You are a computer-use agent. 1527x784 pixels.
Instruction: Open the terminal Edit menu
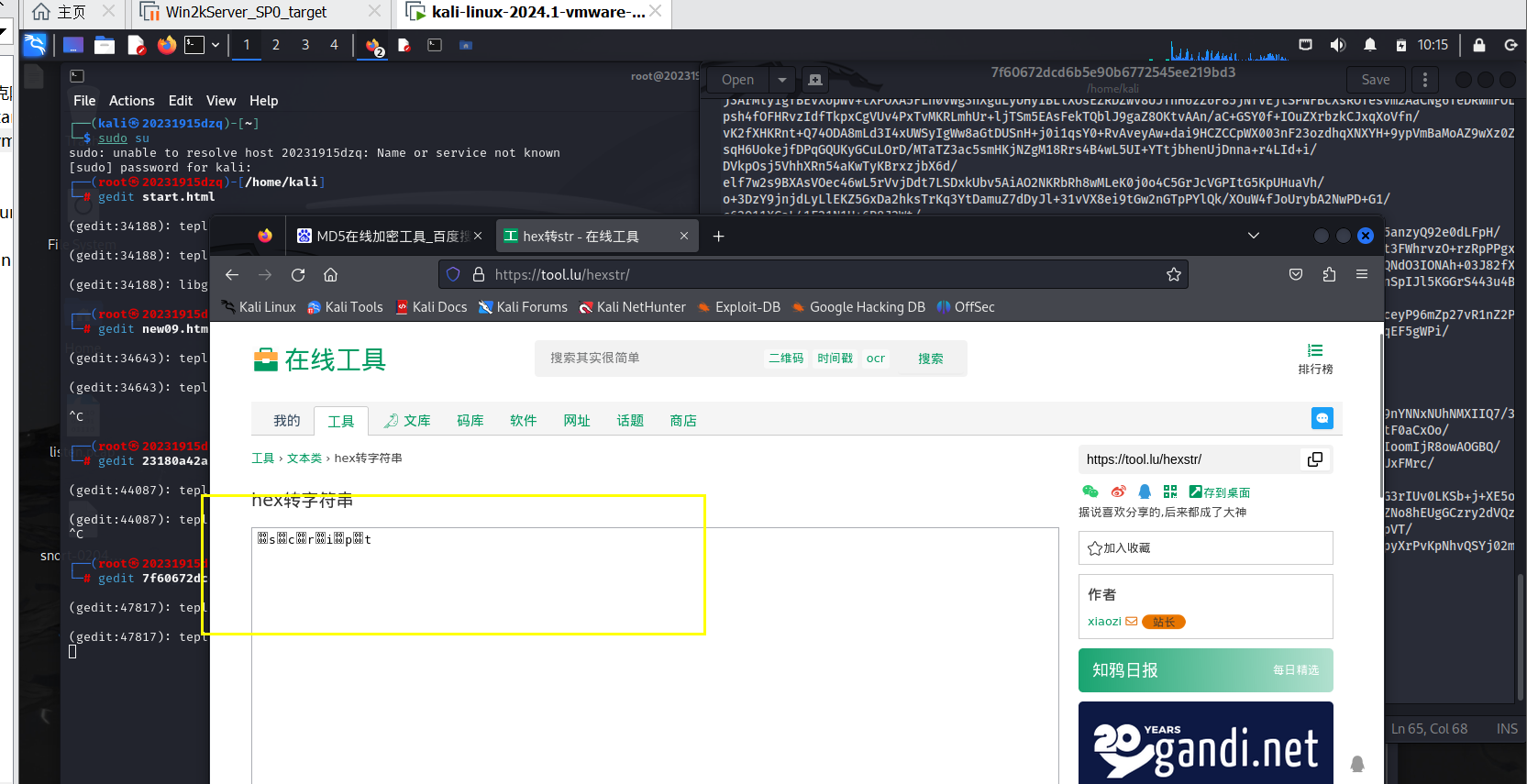(181, 101)
